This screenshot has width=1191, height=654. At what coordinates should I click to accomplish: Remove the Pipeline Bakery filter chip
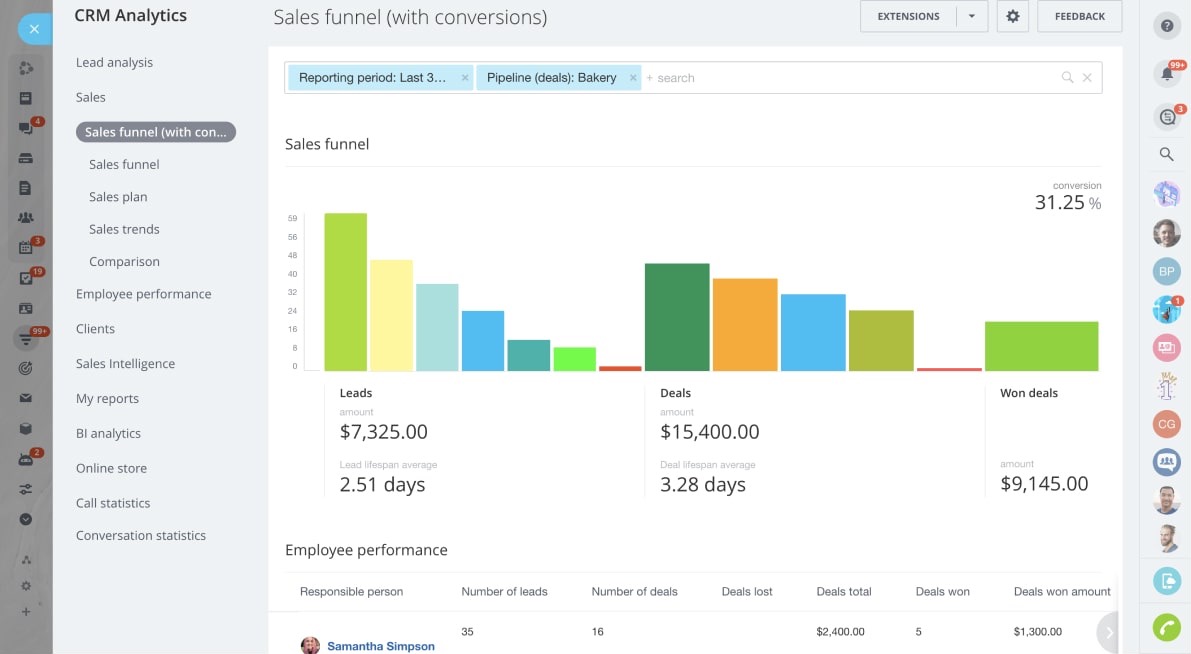pos(633,78)
